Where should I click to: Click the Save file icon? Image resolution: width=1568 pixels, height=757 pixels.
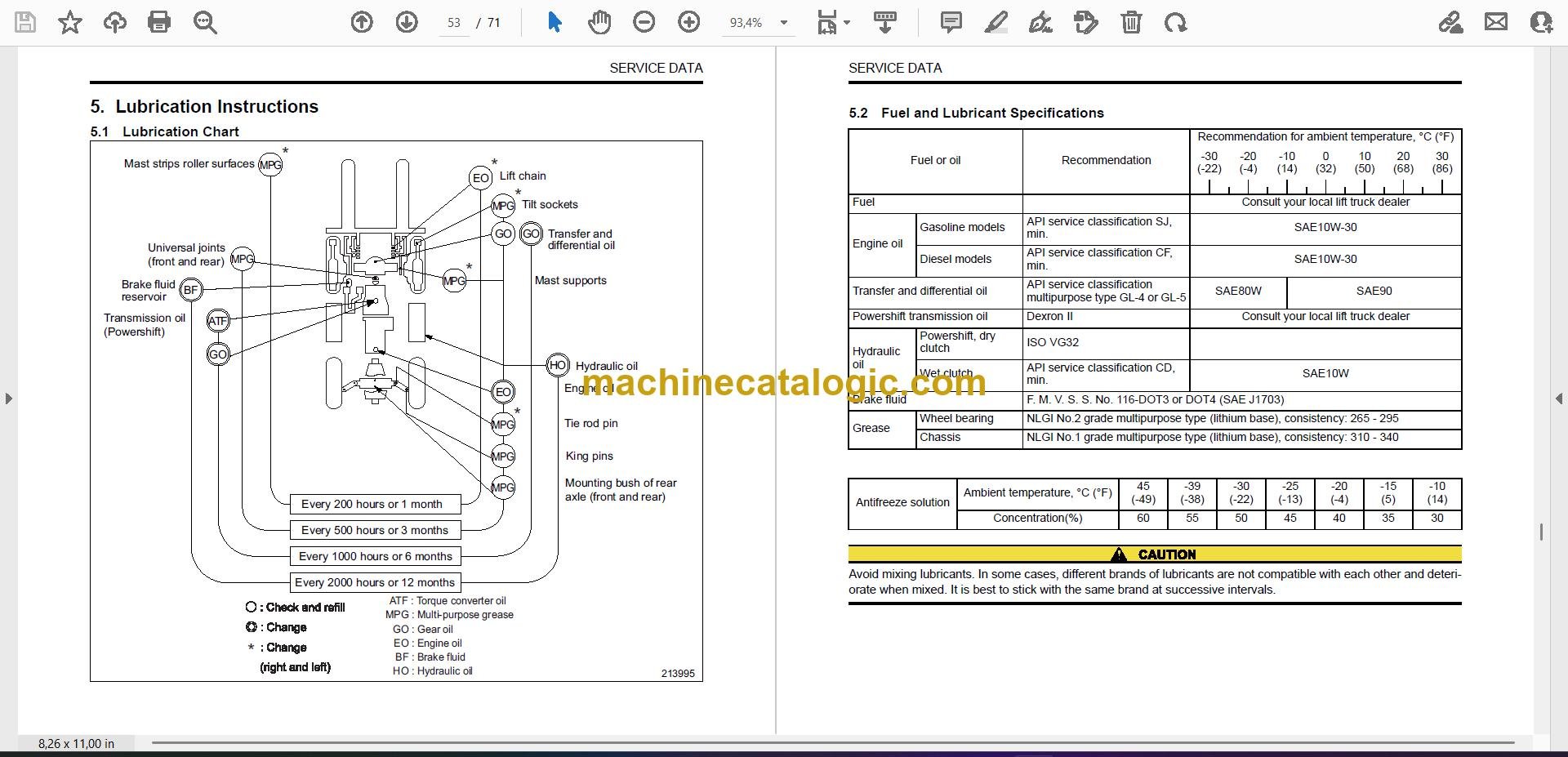(x=25, y=23)
